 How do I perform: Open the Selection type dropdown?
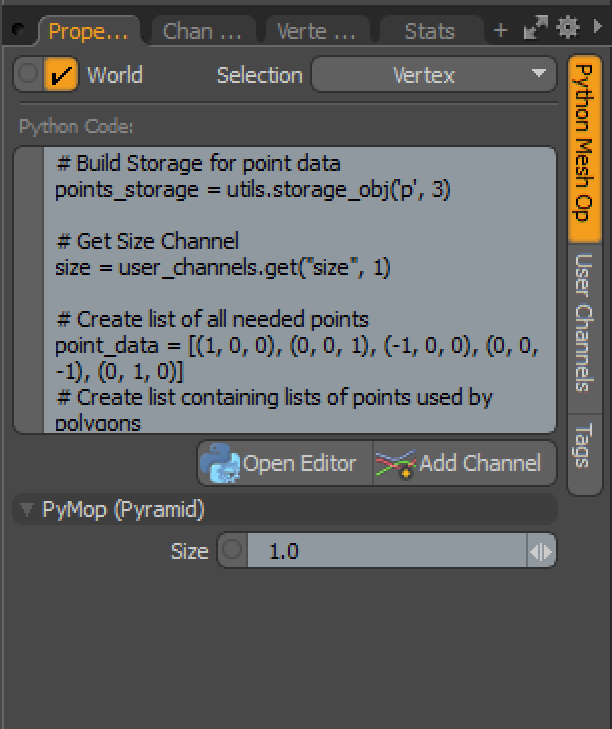433,75
